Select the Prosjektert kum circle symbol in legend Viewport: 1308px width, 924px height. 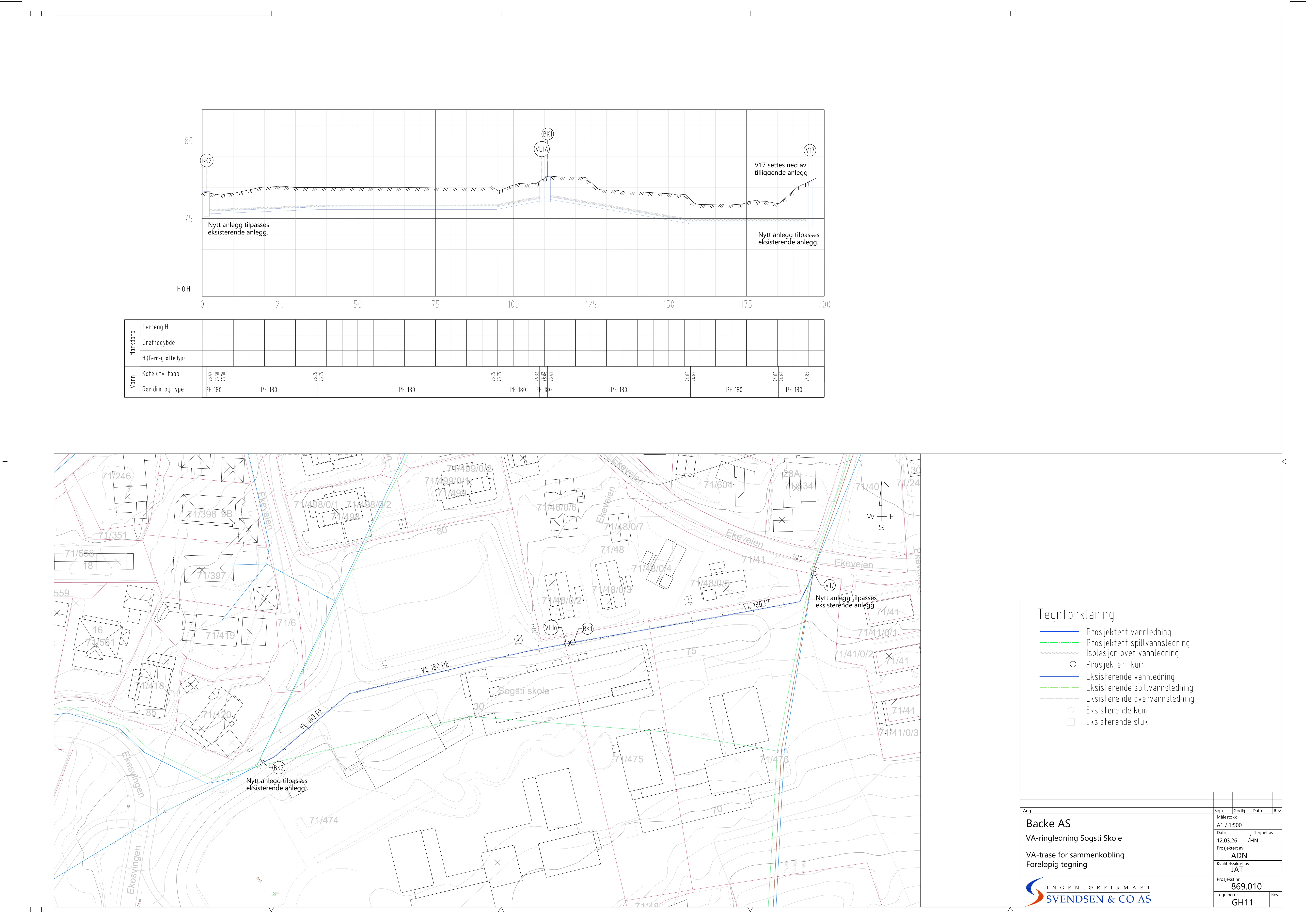pyautogui.click(x=1073, y=664)
